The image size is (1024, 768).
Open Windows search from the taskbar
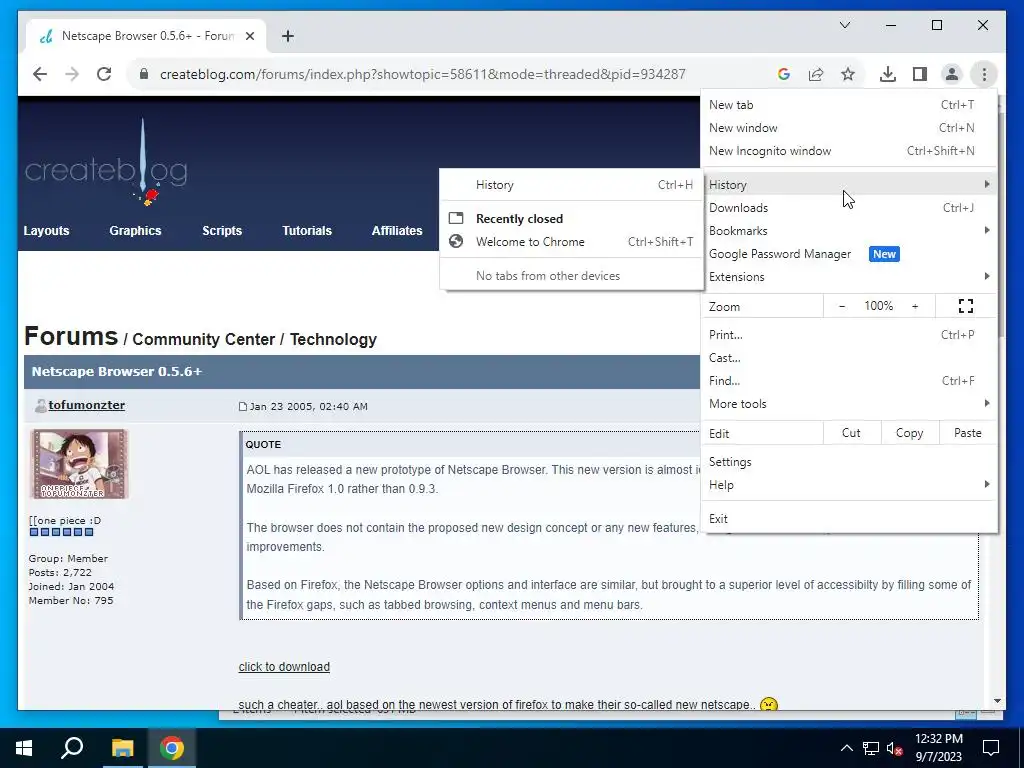click(x=72, y=748)
